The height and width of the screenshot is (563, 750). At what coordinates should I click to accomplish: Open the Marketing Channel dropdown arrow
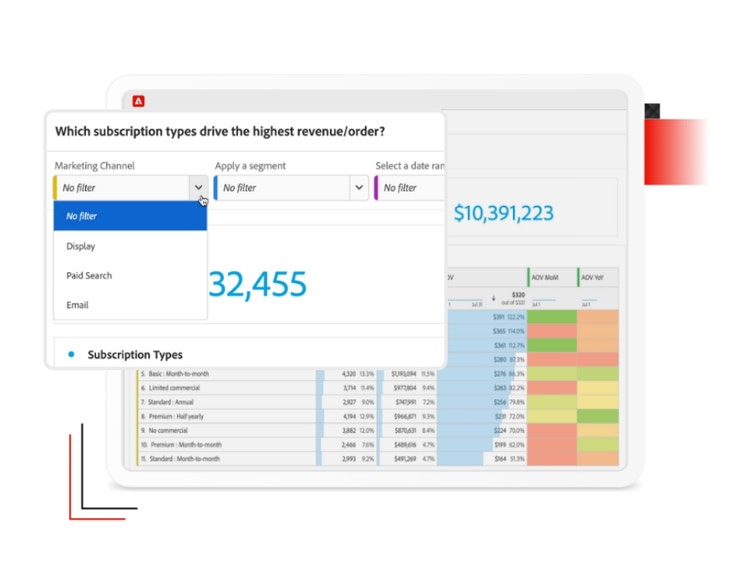pos(197,187)
